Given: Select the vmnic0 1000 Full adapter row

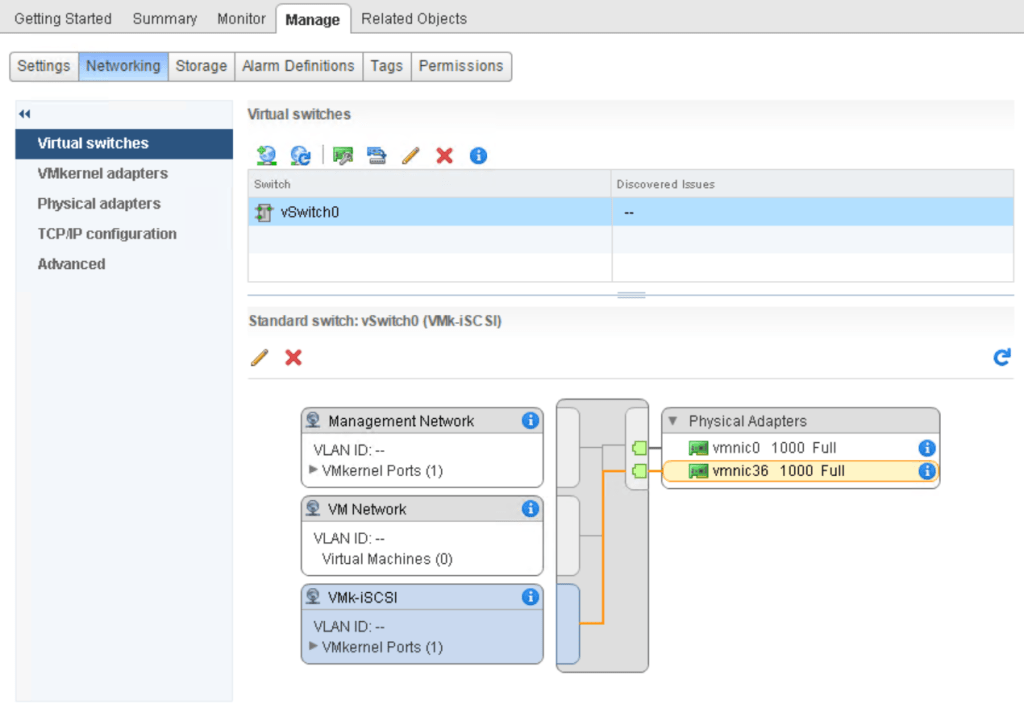Looking at the screenshot, I should pyautogui.click(x=801, y=448).
